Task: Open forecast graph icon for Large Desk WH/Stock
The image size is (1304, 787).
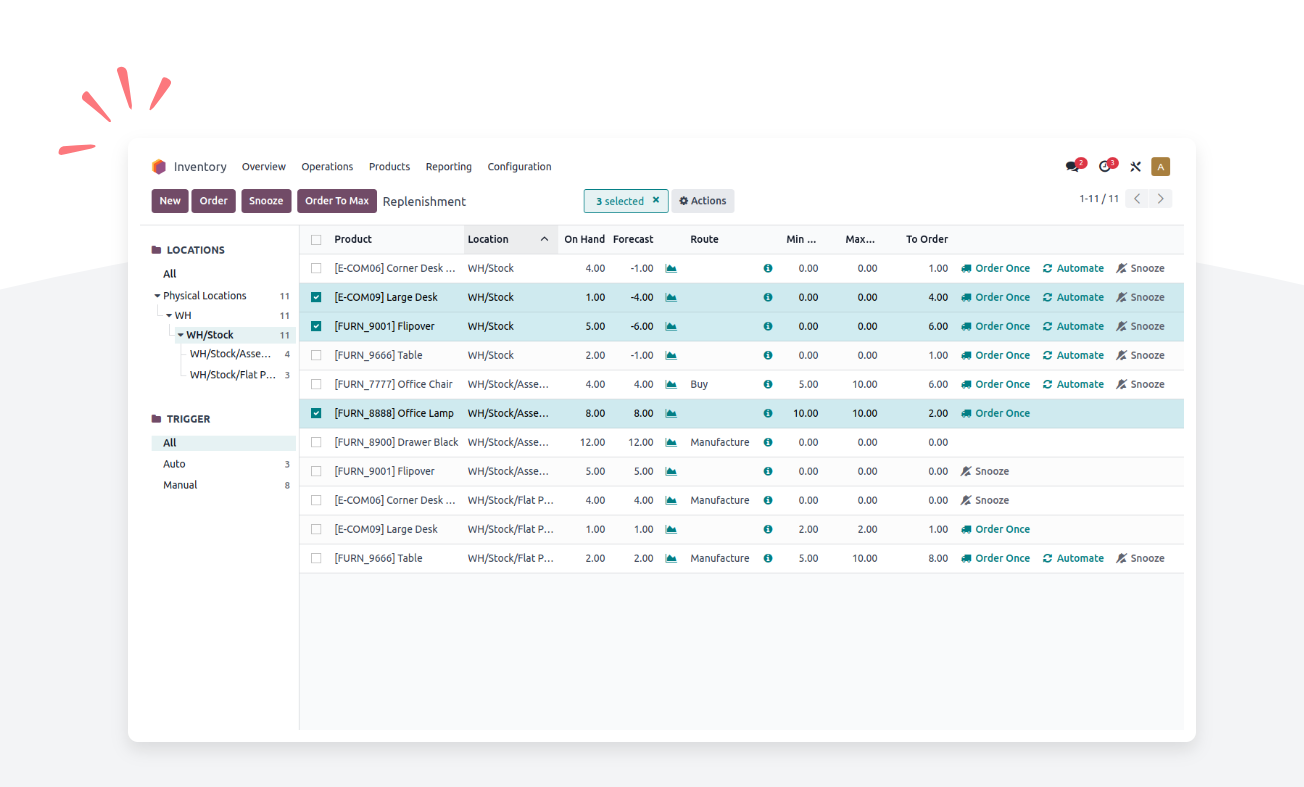Action: [671, 297]
